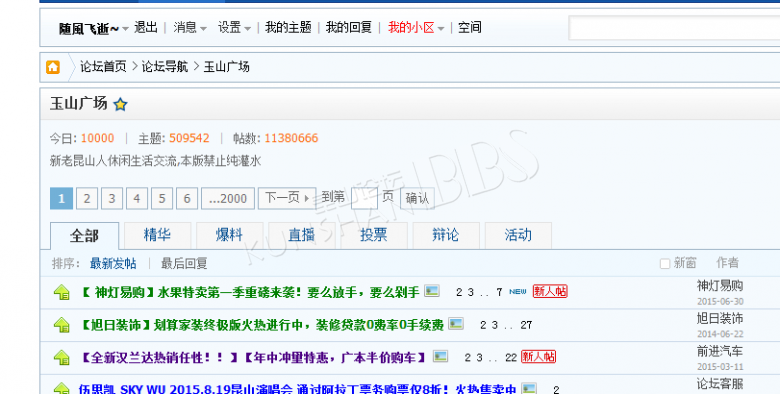Click the 作者 column header

[727, 263]
